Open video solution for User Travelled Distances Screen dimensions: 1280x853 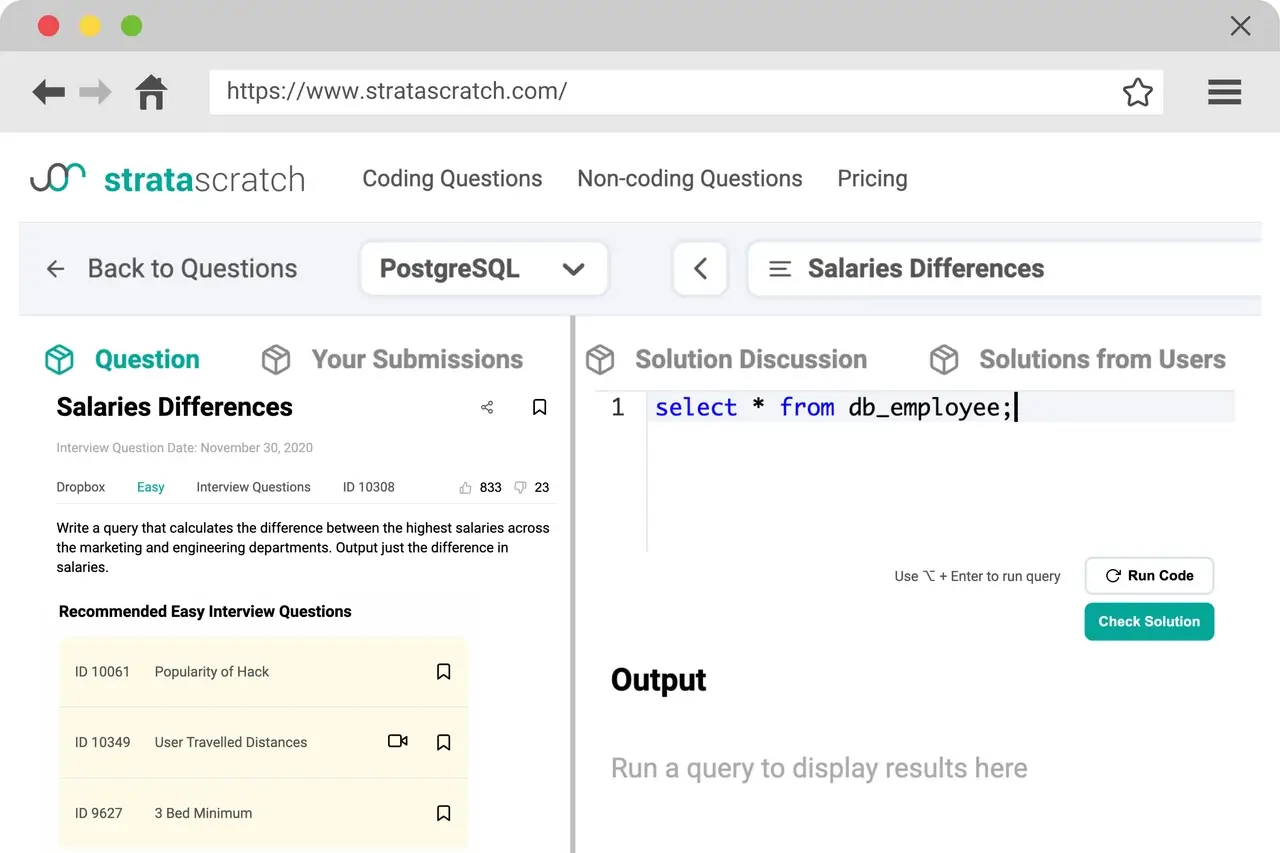(397, 741)
